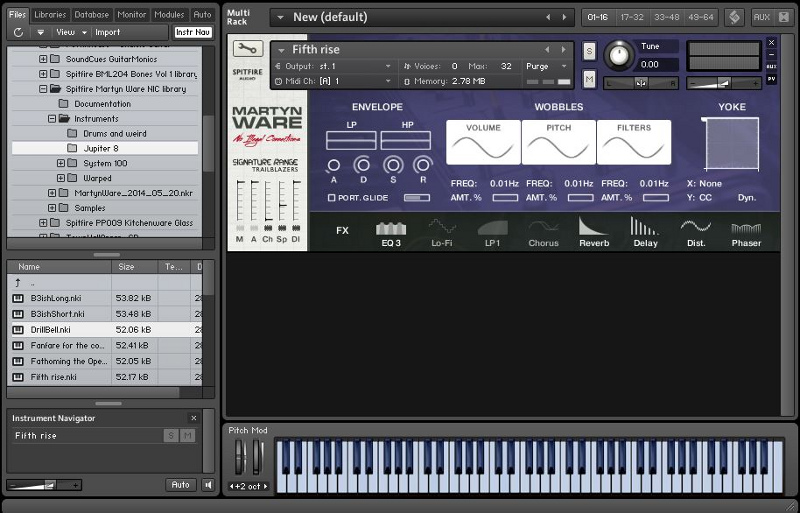Collapse Spitfire Martyn Ware NIC library
Screen dimensions: 800x513
[43, 89]
